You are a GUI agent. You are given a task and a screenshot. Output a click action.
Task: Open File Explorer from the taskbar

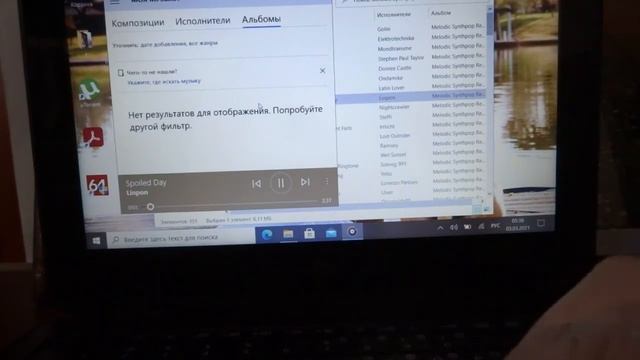pos(288,233)
